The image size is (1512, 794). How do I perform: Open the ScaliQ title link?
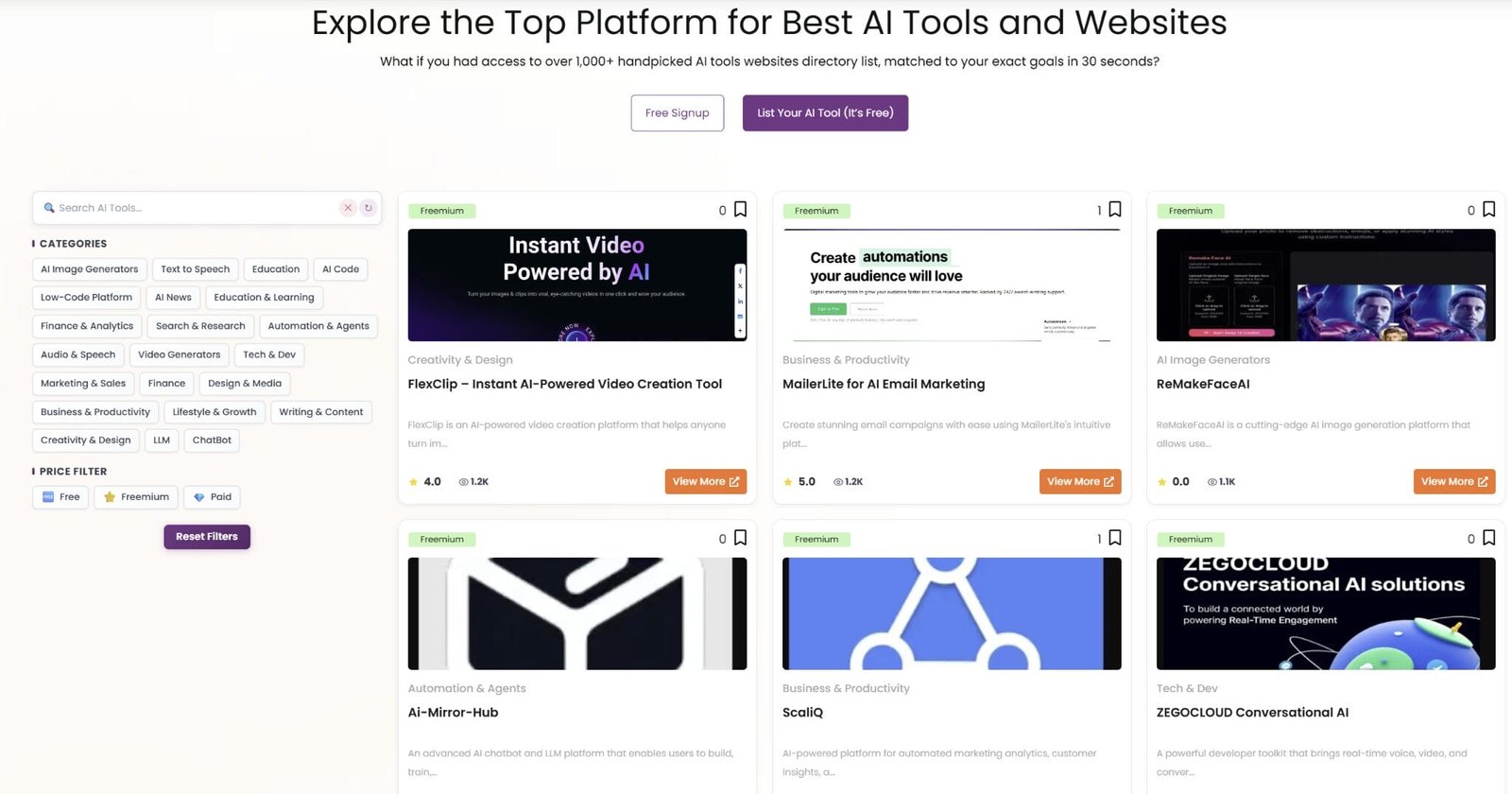tap(802, 713)
